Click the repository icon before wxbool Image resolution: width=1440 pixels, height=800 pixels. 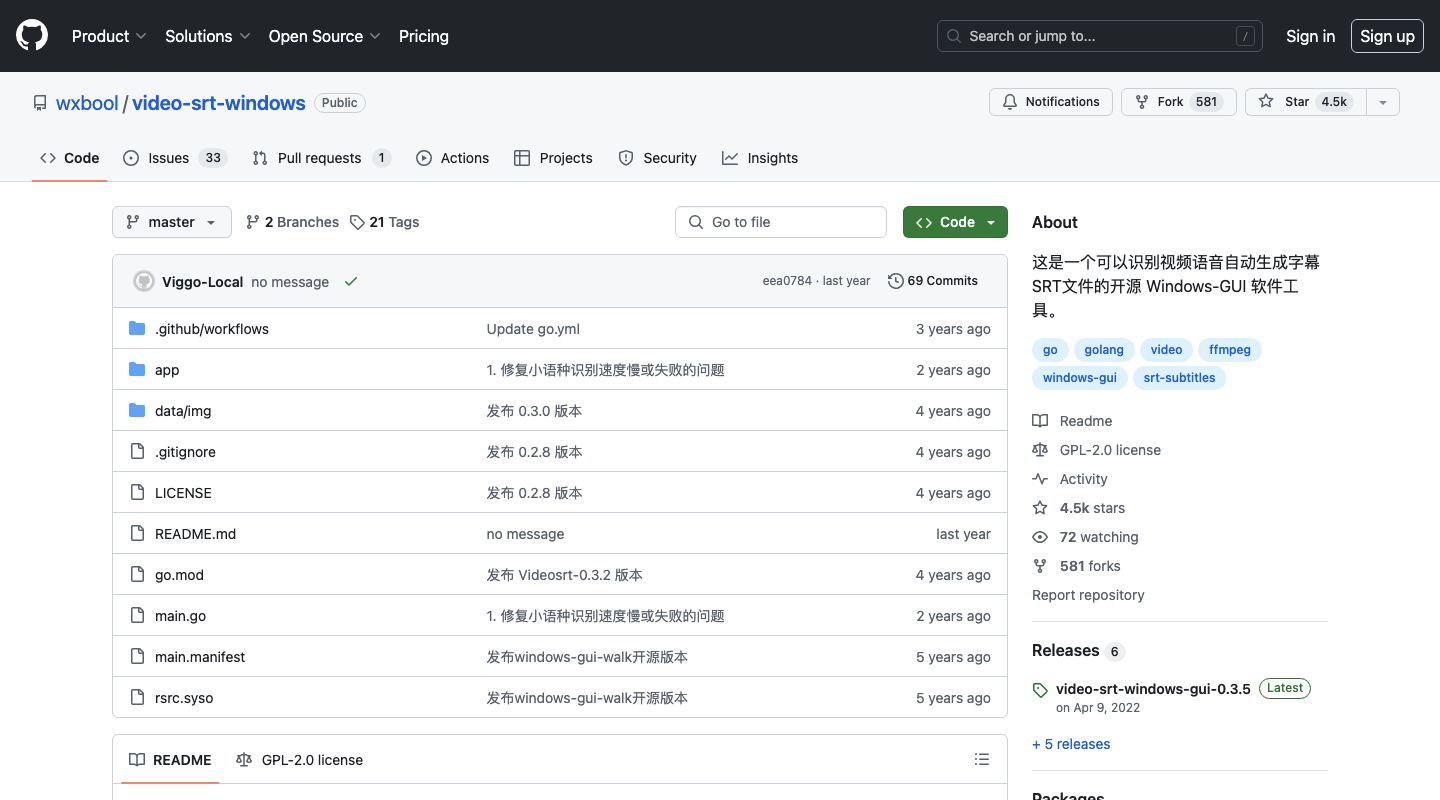[x=40, y=103]
